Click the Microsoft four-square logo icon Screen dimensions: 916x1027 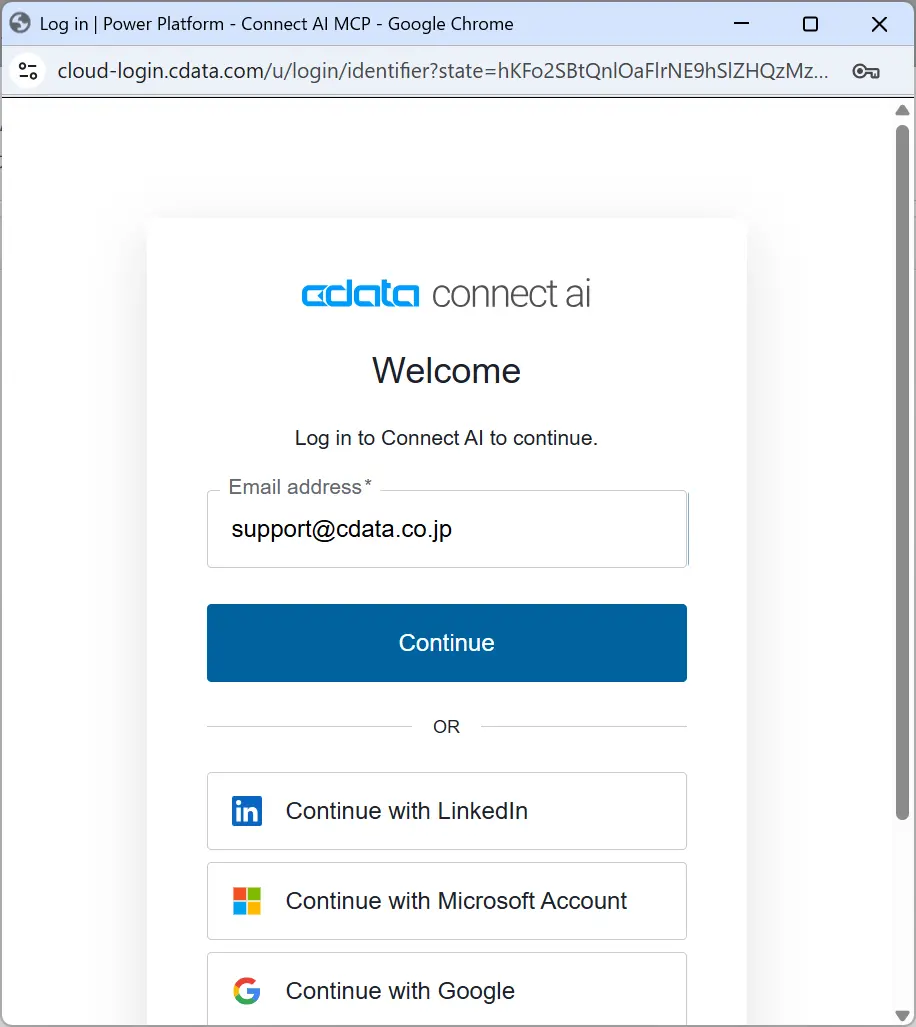click(x=247, y=901)
